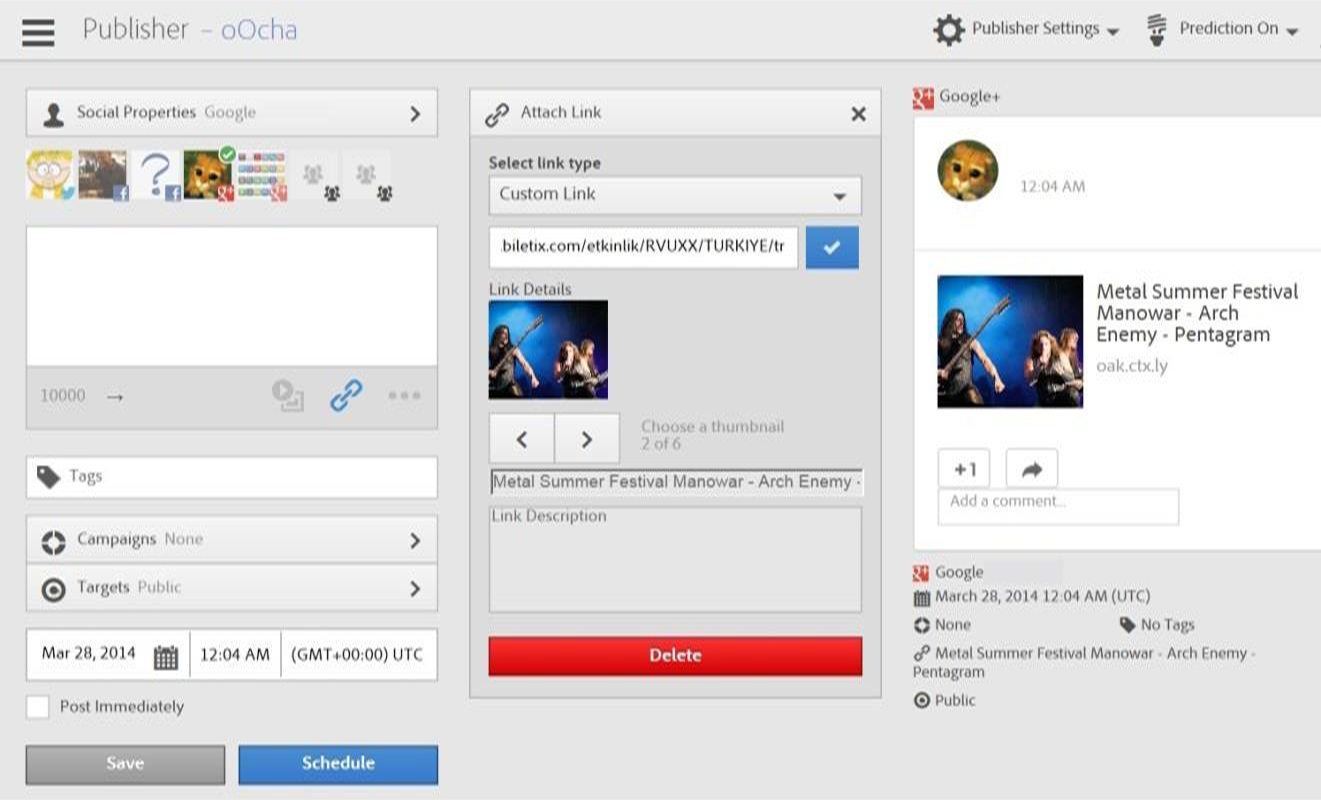Image resolution: width=1321 pixels, height=800 pixels.
Task: Go to the previous thumbnail
Action: (521, 439)
